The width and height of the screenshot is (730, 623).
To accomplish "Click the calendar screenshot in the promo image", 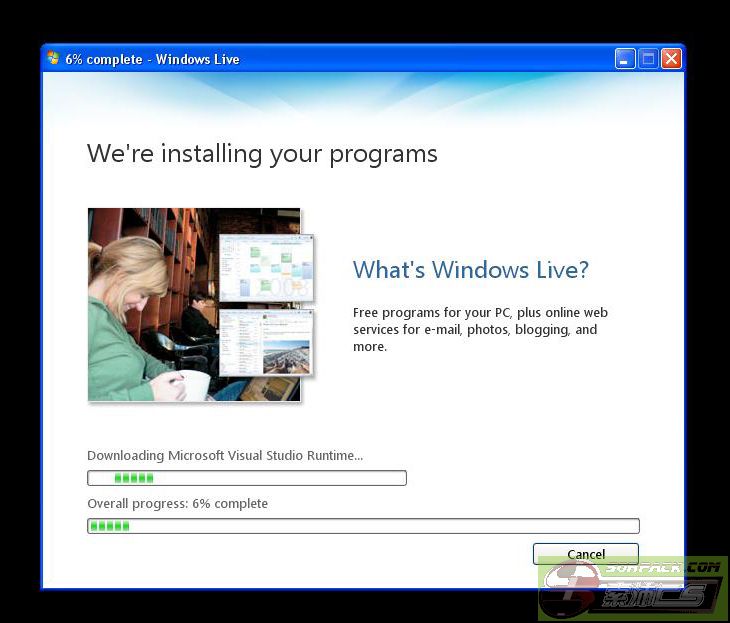I will click(266, 268).
